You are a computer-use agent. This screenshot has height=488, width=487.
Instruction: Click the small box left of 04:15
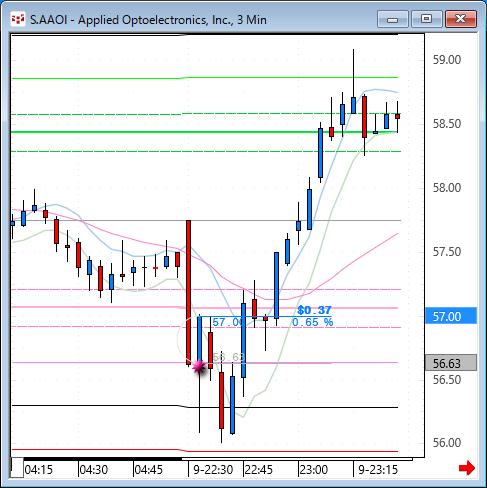click(17, 468)
